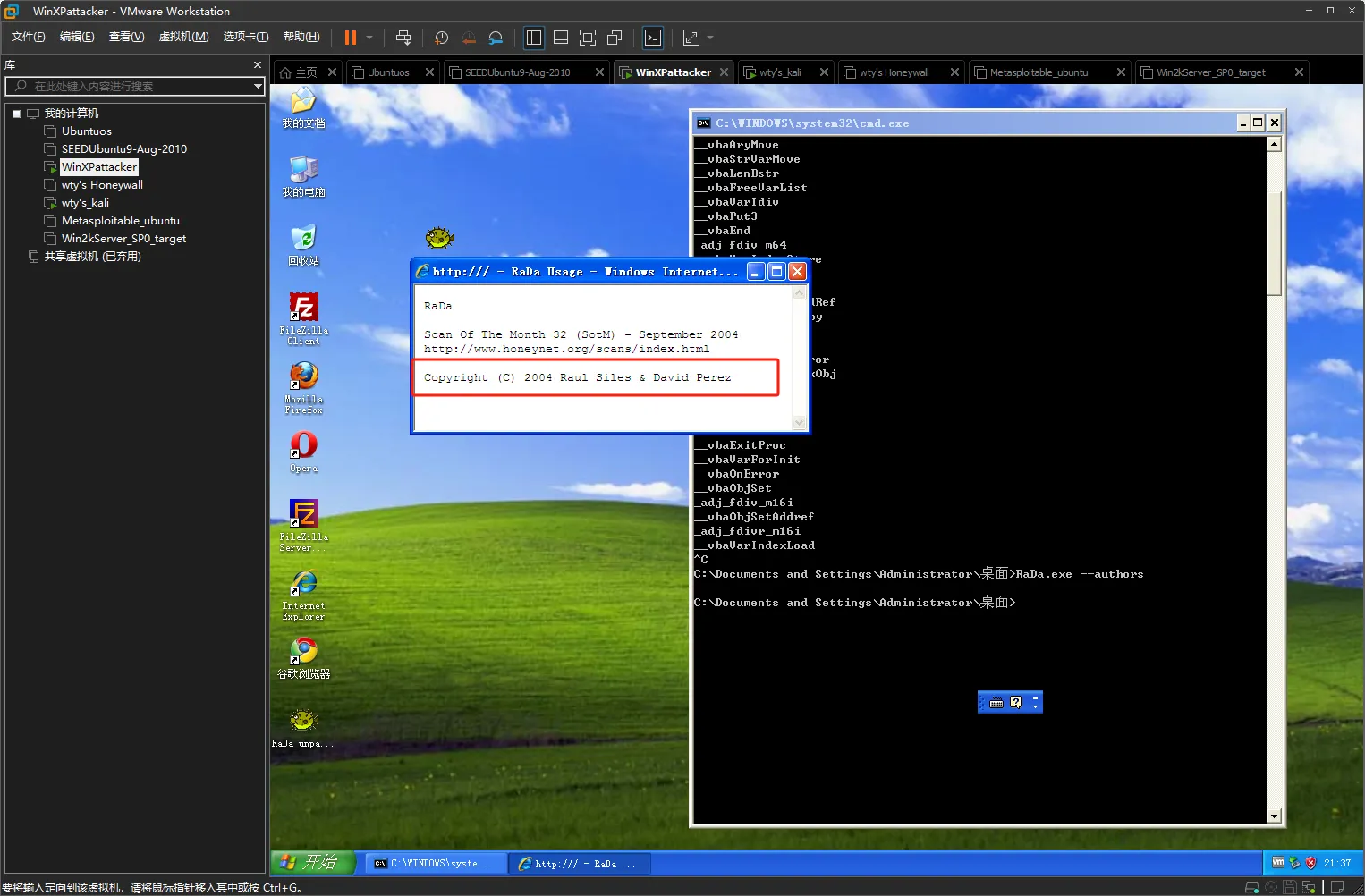Click the stretch guest display icon
This screenshot has height=896, width=1365.
pos(691,38)
